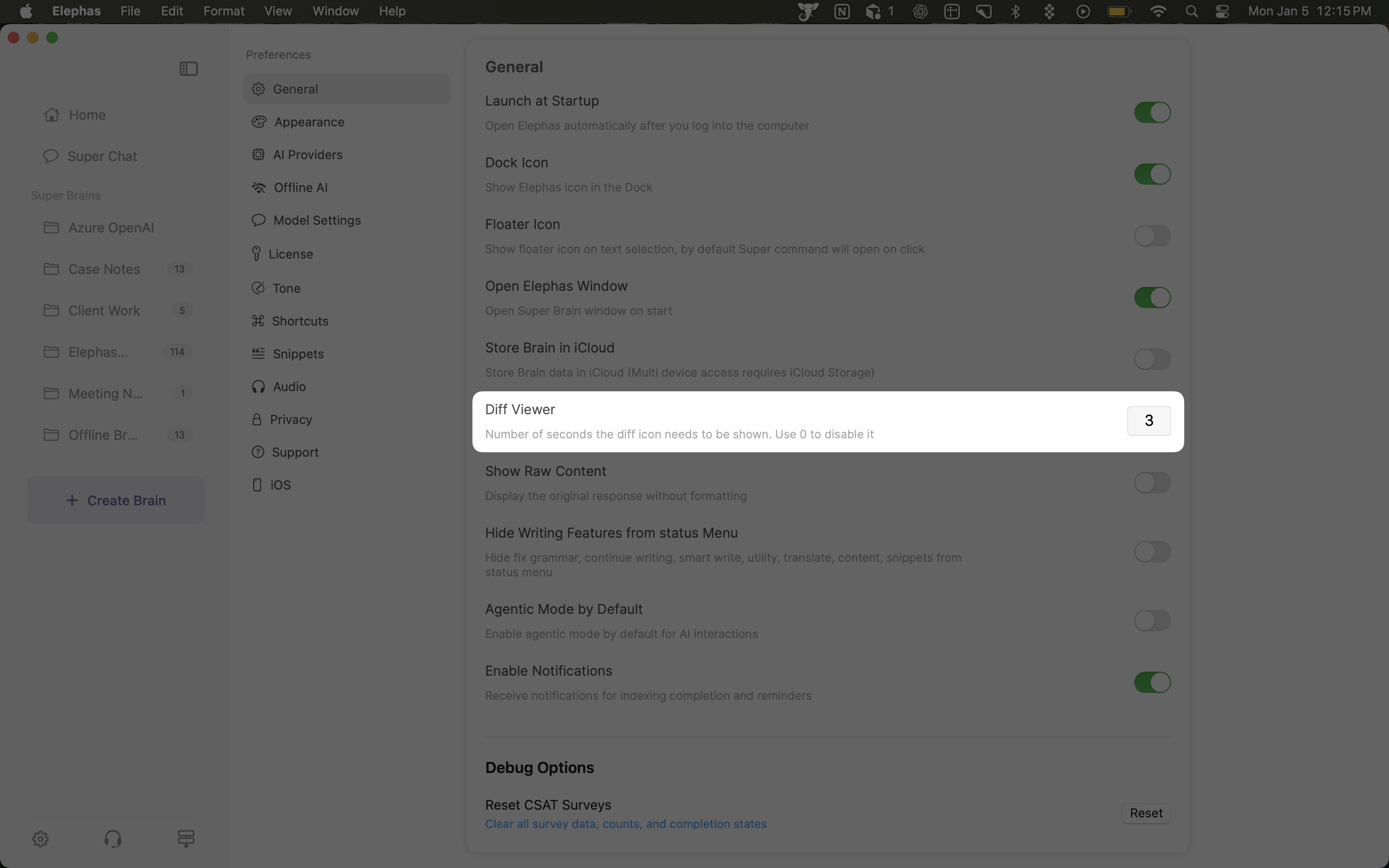Screen dimensions: 1389x868
Task: Open the Elephas app menu
Action: tap(76, 11)
